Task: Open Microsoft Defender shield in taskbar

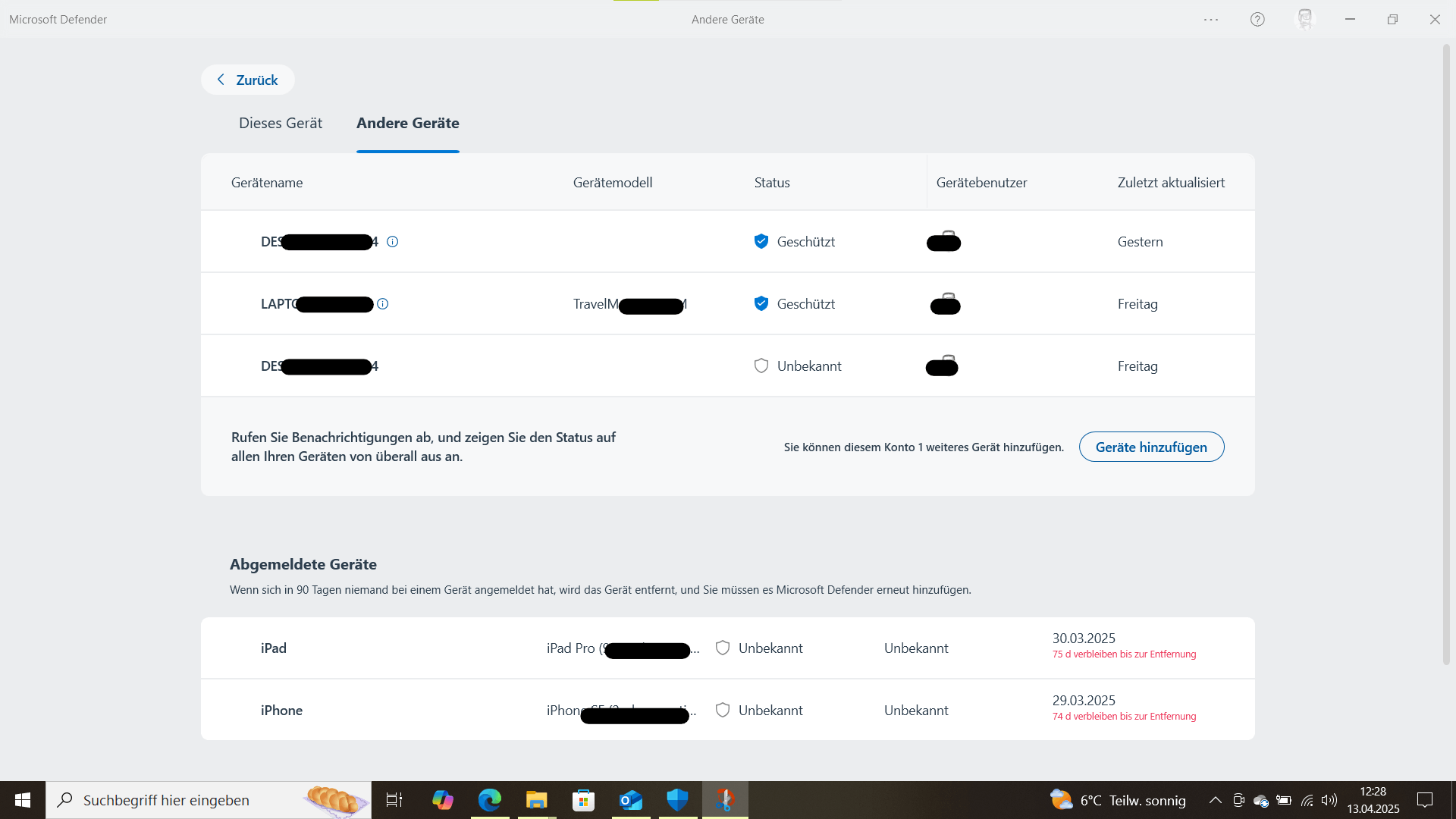Action: tap(677, 800)
